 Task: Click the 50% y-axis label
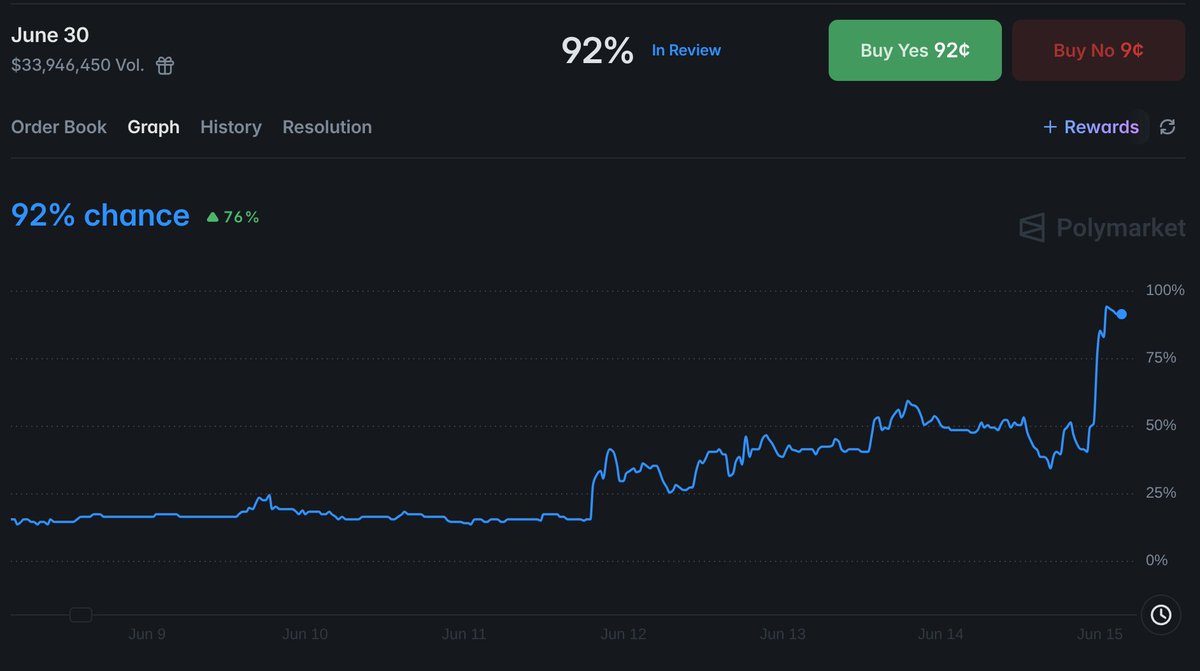pyautogui.click(x=1162, y=425)
